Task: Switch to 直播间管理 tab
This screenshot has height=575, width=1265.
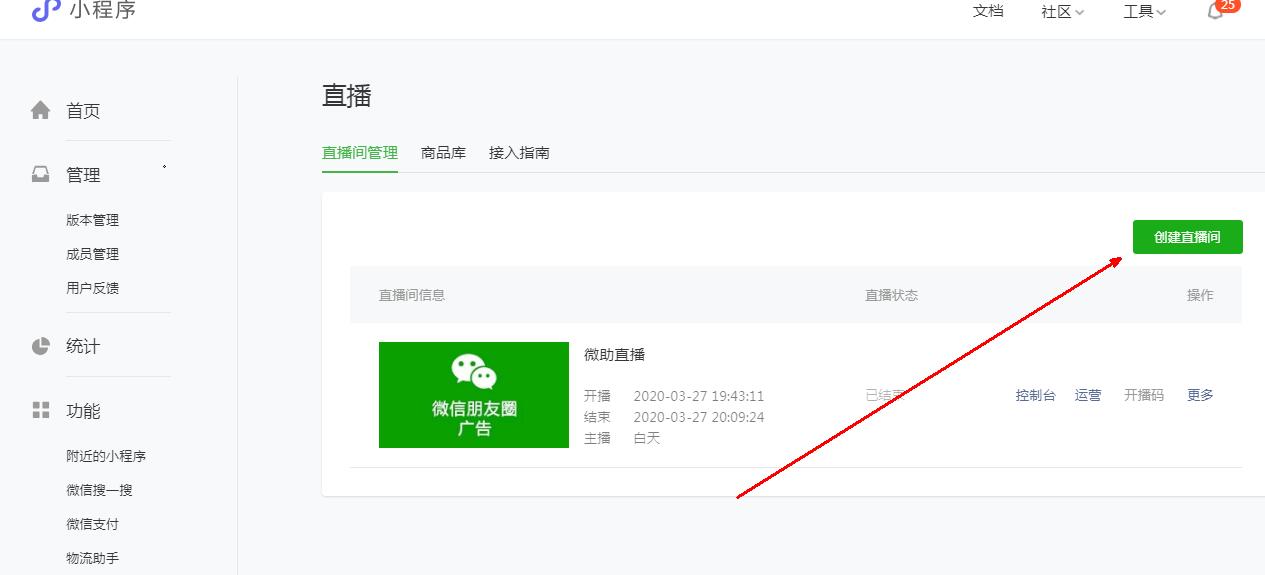Action: pos(360,153)
